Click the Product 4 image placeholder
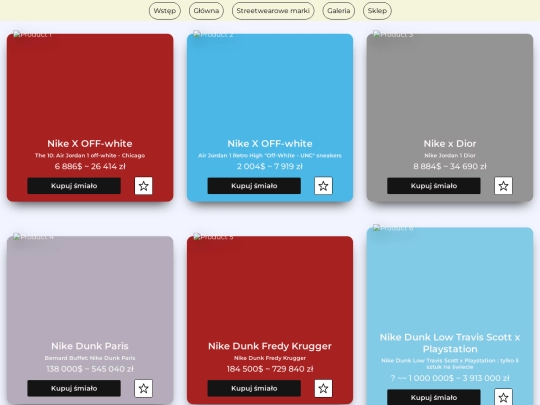540x405 pixels. 33,237
